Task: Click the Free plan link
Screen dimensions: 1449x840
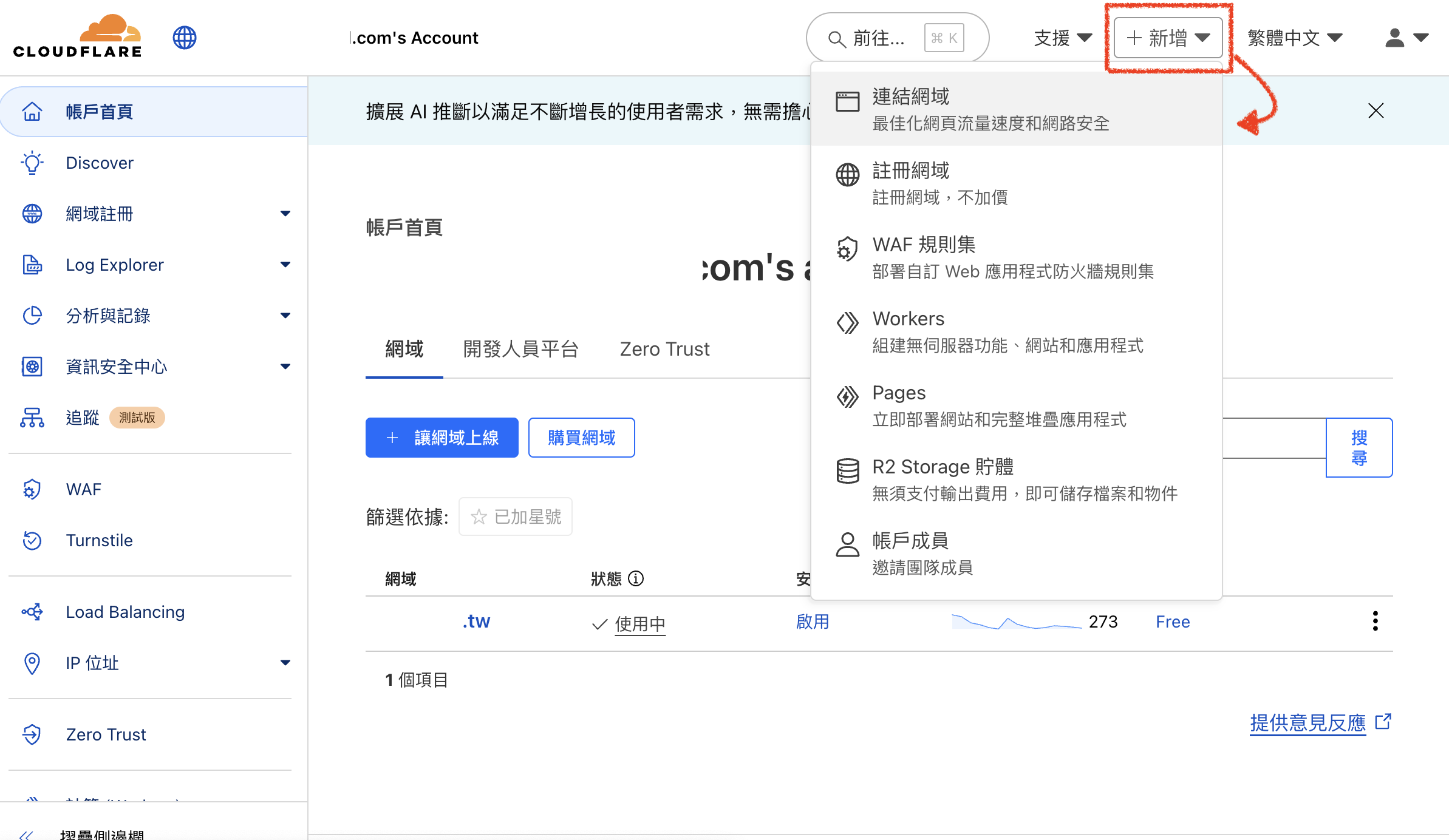Action: (1173, 622)
